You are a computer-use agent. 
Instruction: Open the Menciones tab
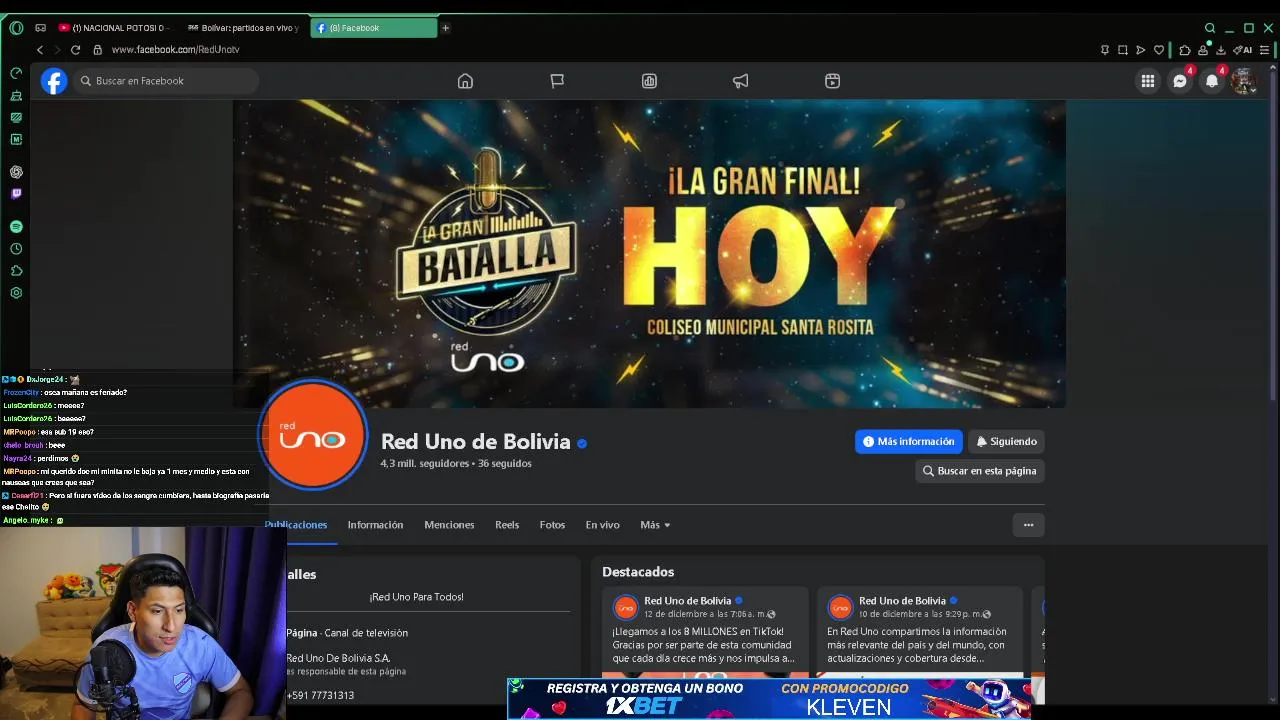click(449, 525)
